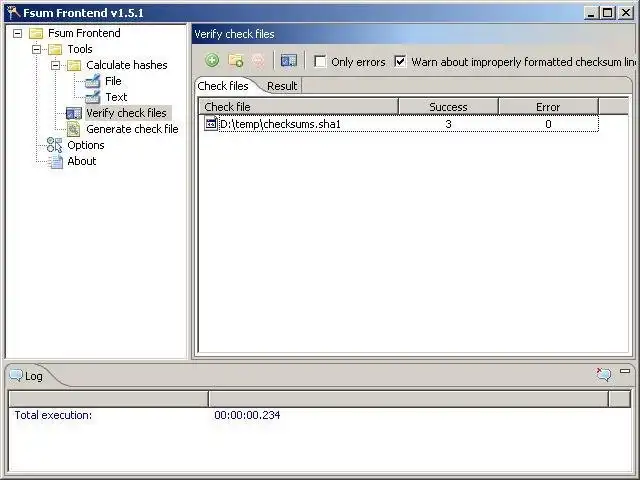
Task: Uncheck Warn about improperly formatted checksum lines
Action: click(400, 62)
